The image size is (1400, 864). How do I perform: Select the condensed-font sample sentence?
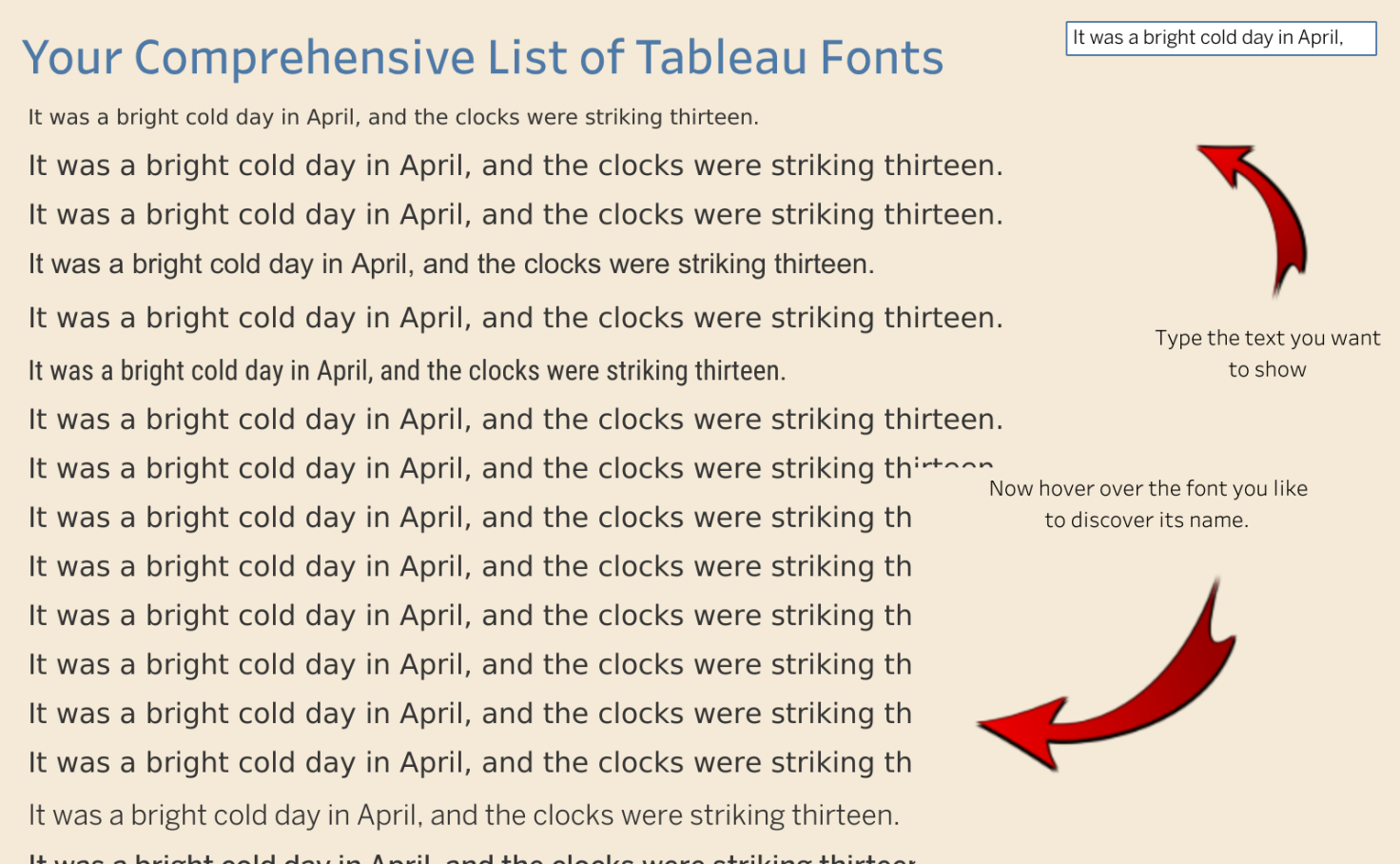point(406,371)
